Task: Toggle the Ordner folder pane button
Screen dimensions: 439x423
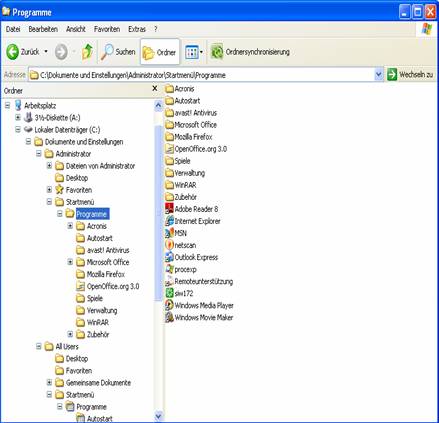Action: (160, 52)
